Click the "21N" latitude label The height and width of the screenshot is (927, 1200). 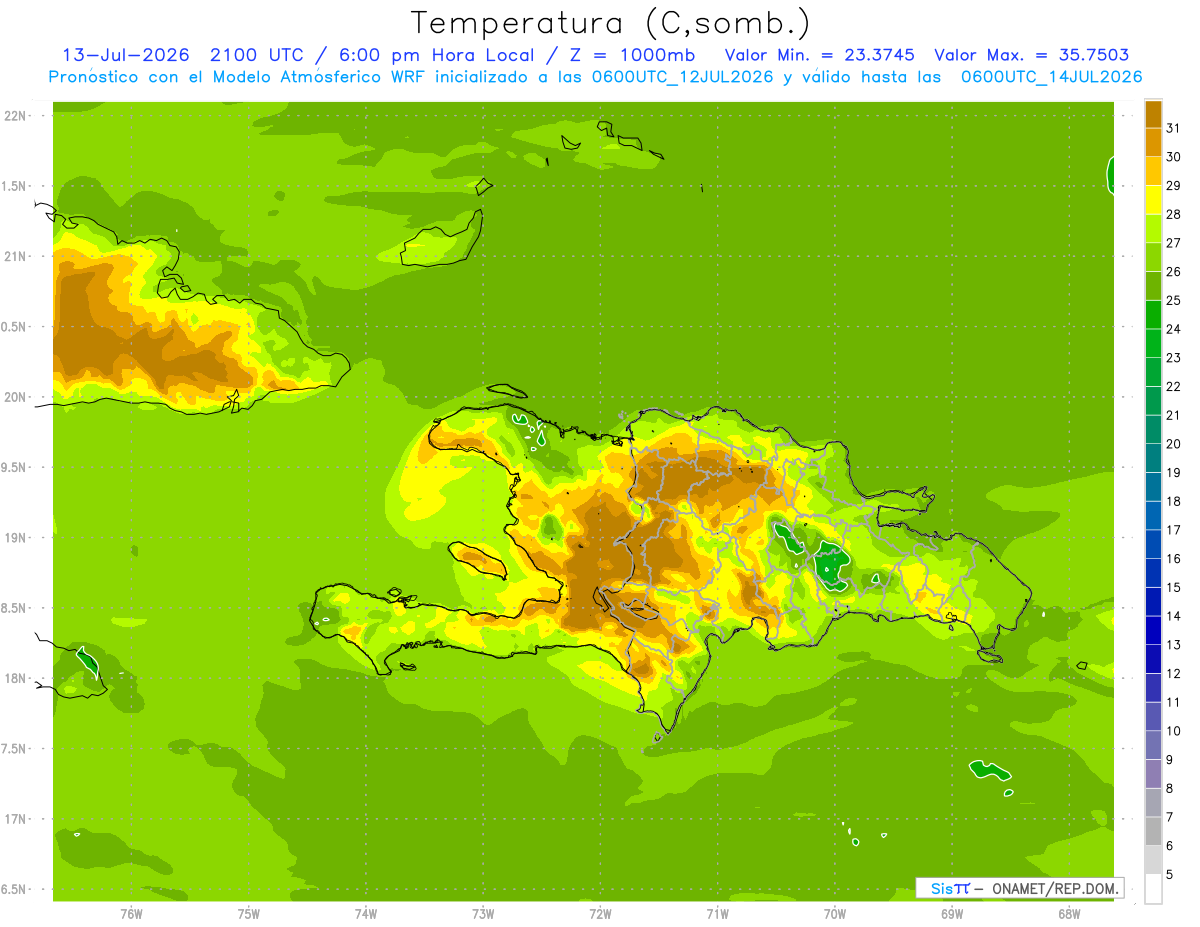pos(16,256)
